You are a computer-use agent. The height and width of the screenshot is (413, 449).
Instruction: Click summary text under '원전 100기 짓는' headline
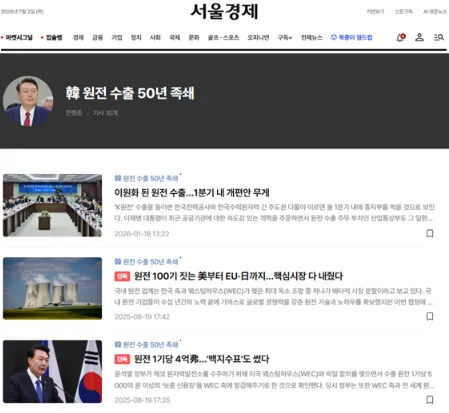[x=274, y=296]
